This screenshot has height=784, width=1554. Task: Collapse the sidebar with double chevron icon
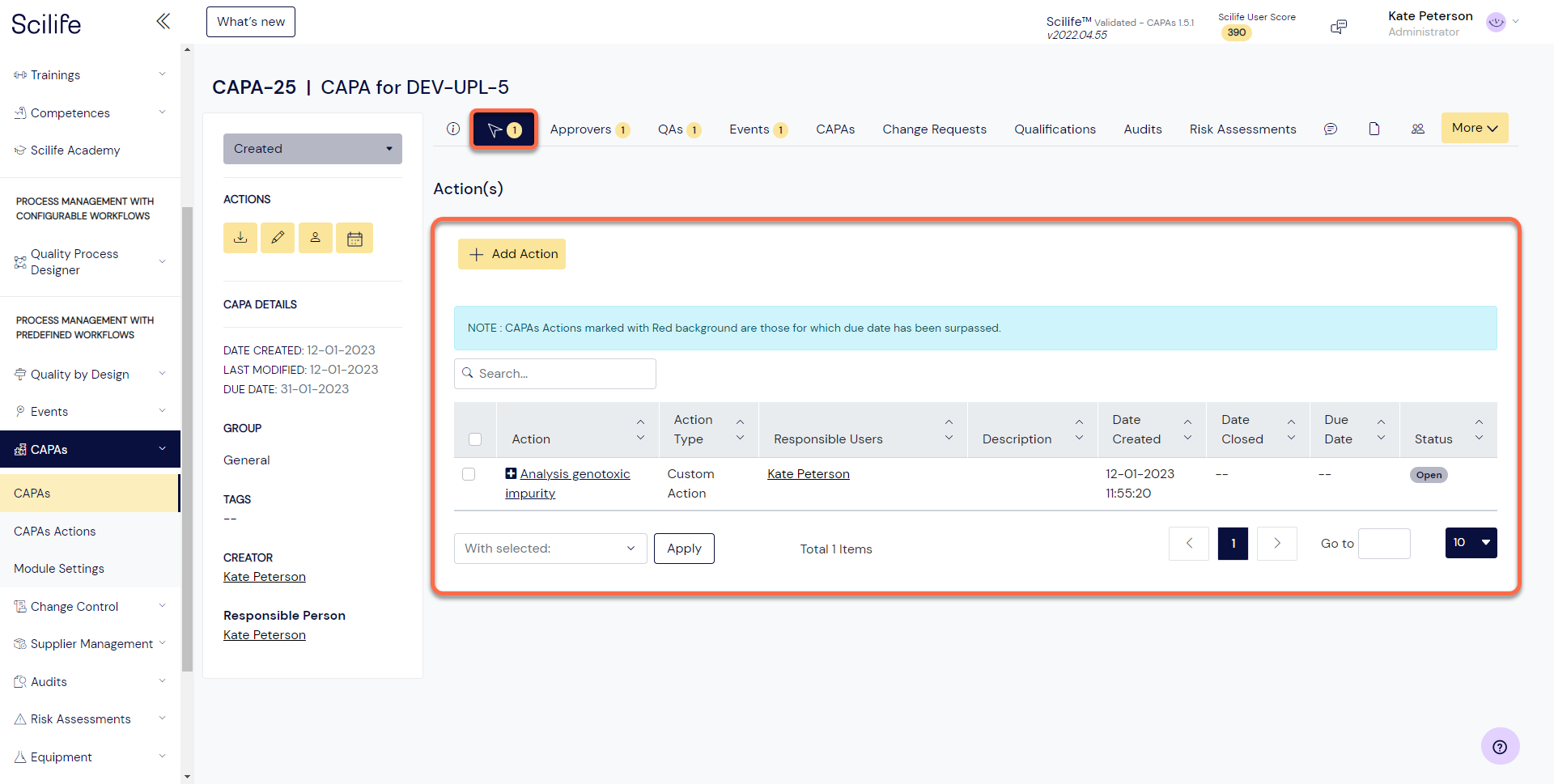163,21
